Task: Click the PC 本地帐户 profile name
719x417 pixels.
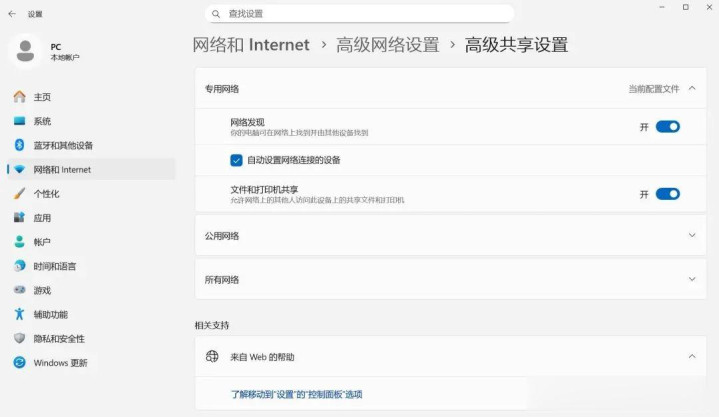Action: point(65,51)
